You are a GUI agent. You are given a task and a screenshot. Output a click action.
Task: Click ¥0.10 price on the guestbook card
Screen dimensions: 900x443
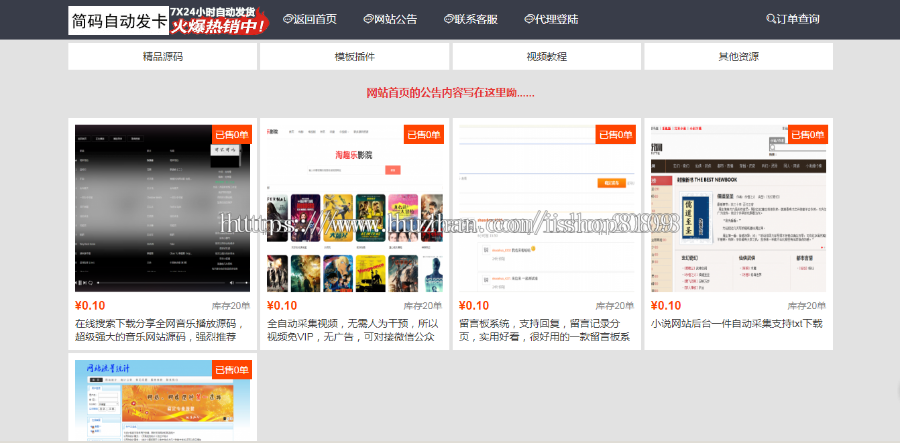click(x=474, y=306)
